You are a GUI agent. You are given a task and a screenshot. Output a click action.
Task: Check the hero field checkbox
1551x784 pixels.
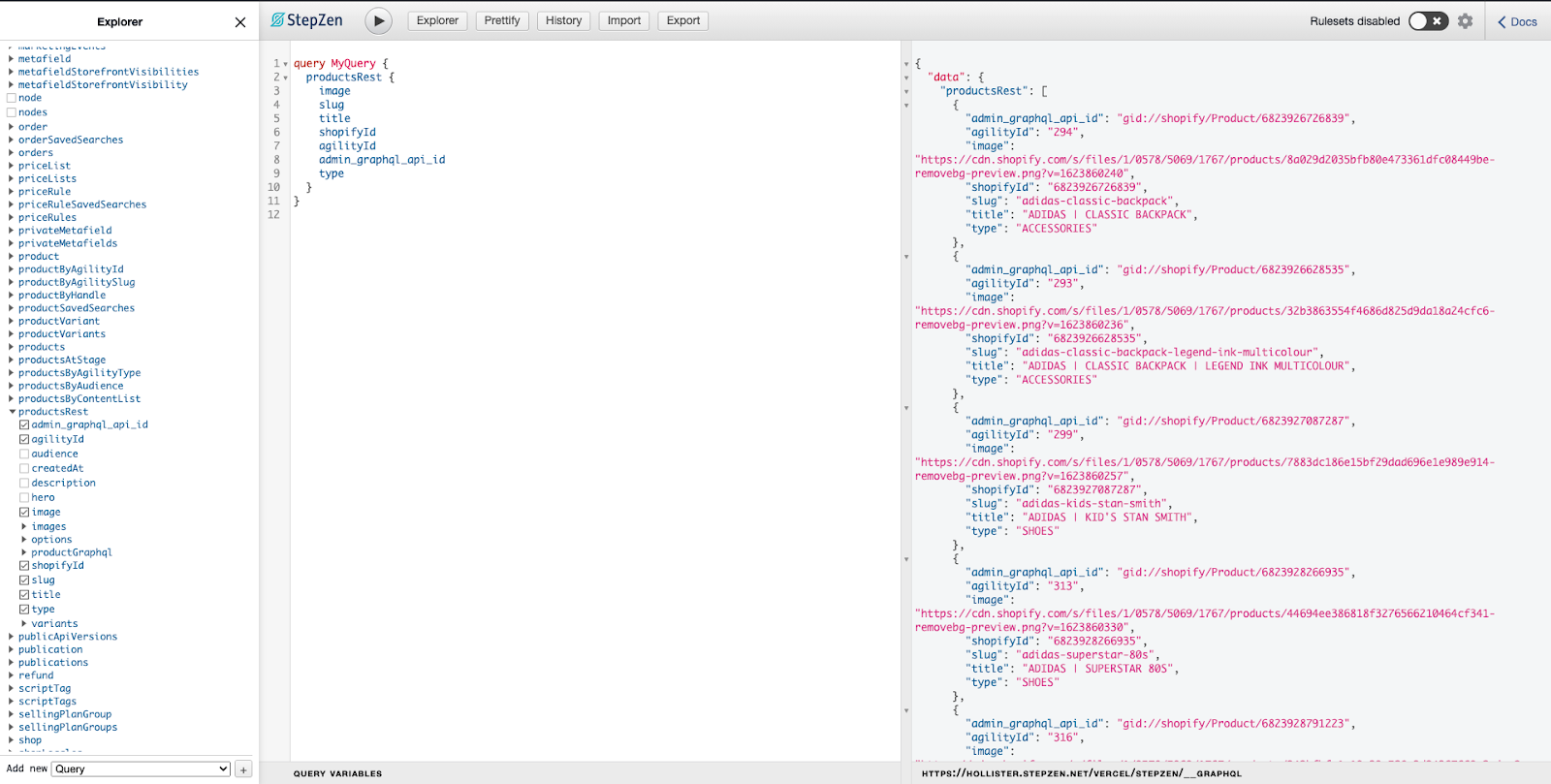coord(24,497)
